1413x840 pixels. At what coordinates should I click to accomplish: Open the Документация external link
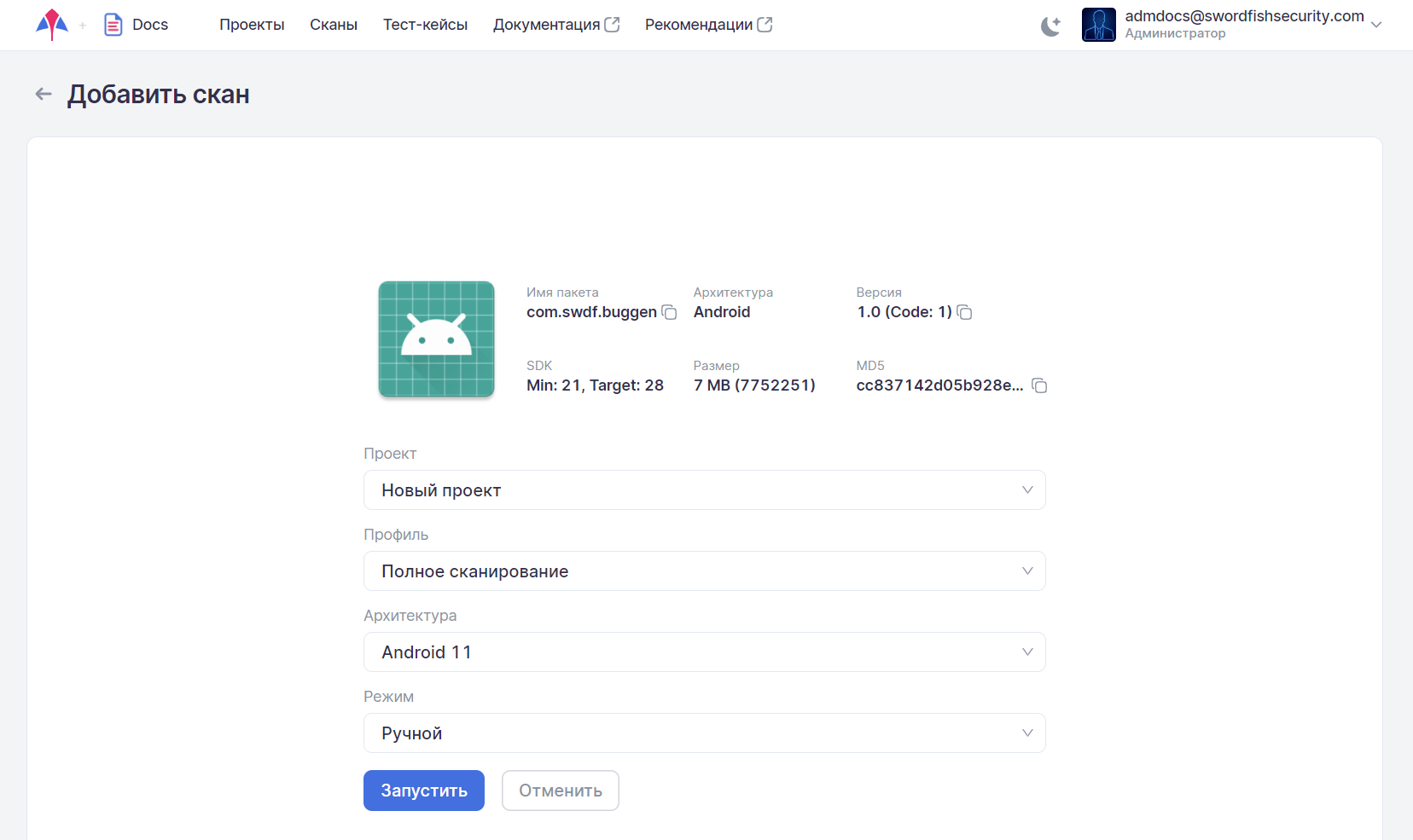pyautogui.click(x=555, y=25)
